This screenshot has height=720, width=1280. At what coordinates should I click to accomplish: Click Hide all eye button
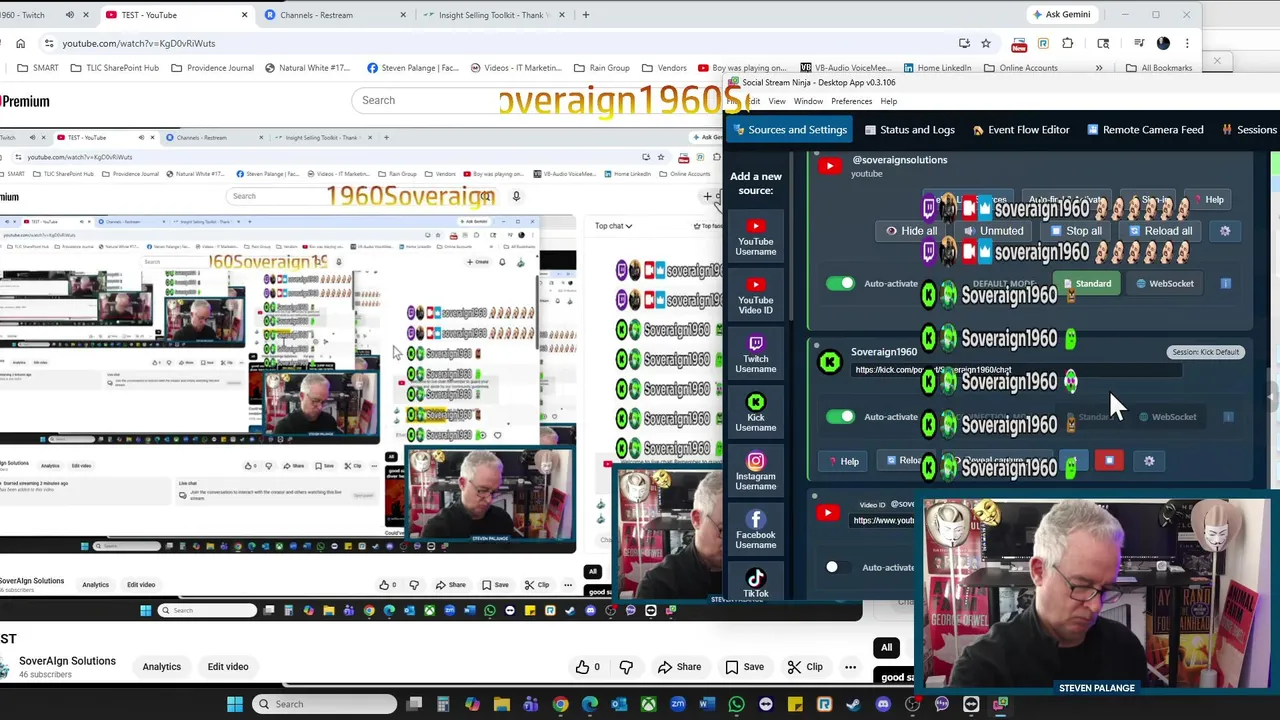[911, 231]
